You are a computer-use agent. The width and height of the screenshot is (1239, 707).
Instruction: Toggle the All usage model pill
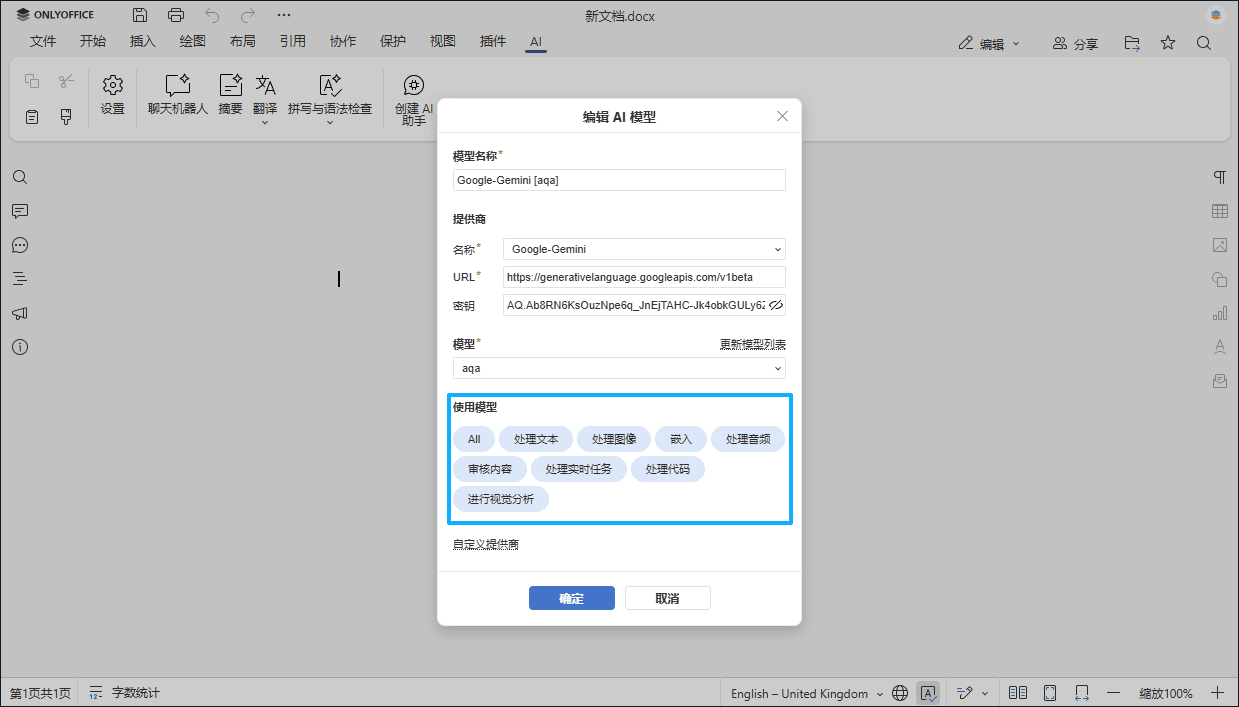473,438
